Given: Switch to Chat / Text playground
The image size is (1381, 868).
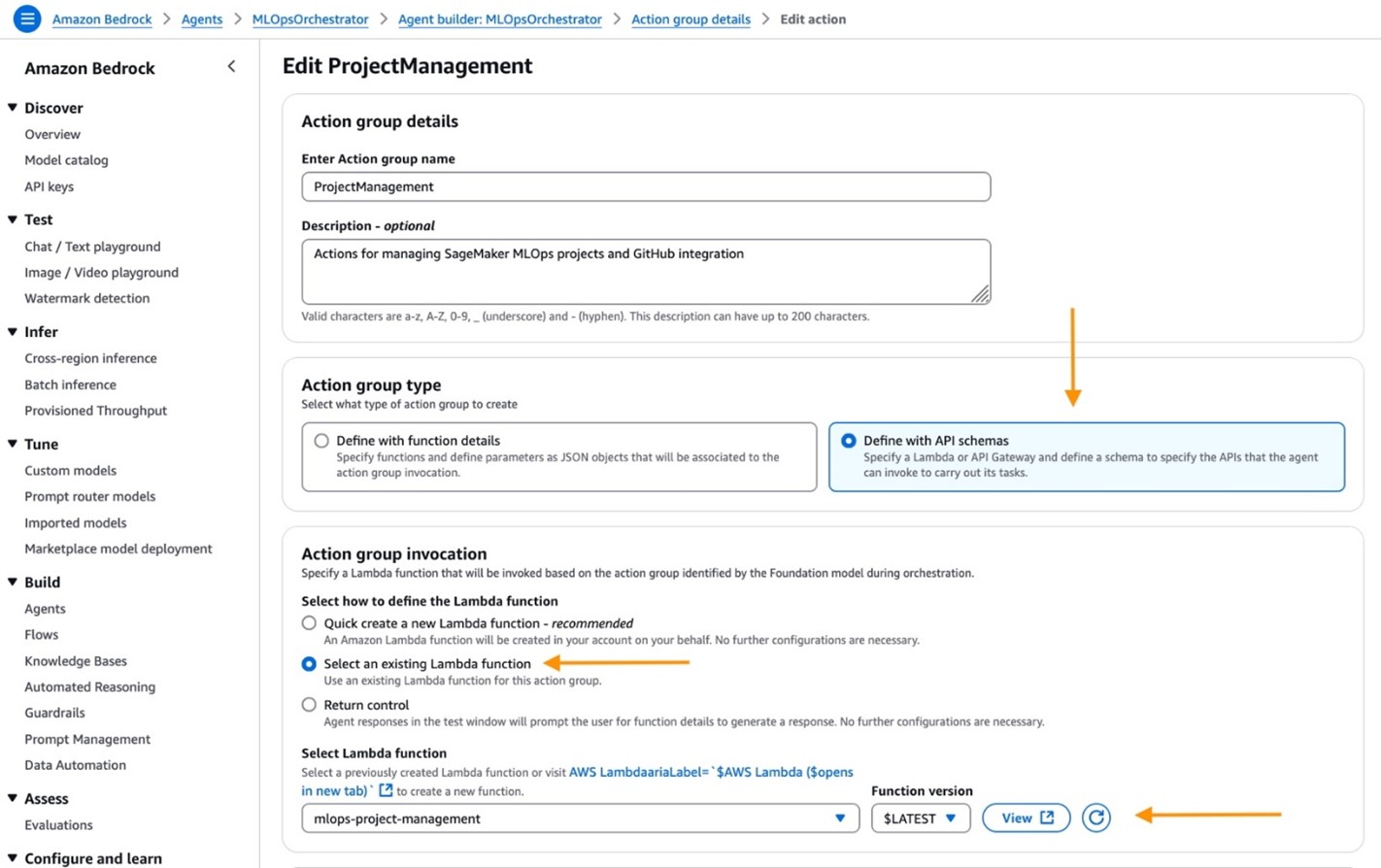Looking at the screenshot, I should (91, 246).
